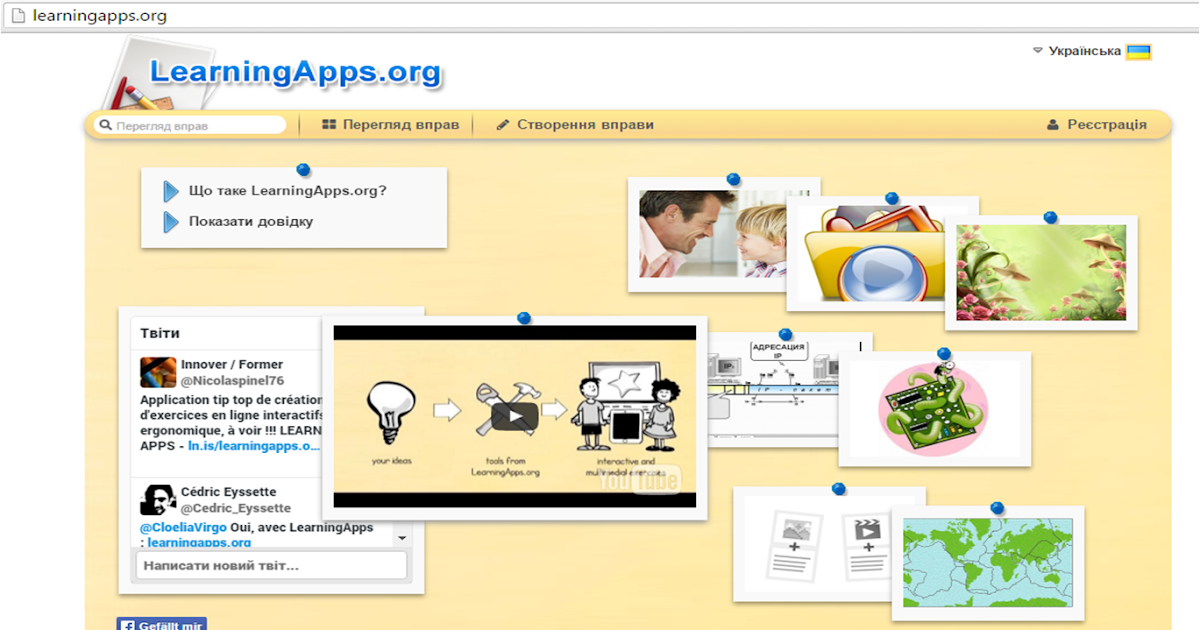Click the user icon beside Реєстрація
The height and width of the screenshot is (630, 1200).
click(x=1052, y=125)
